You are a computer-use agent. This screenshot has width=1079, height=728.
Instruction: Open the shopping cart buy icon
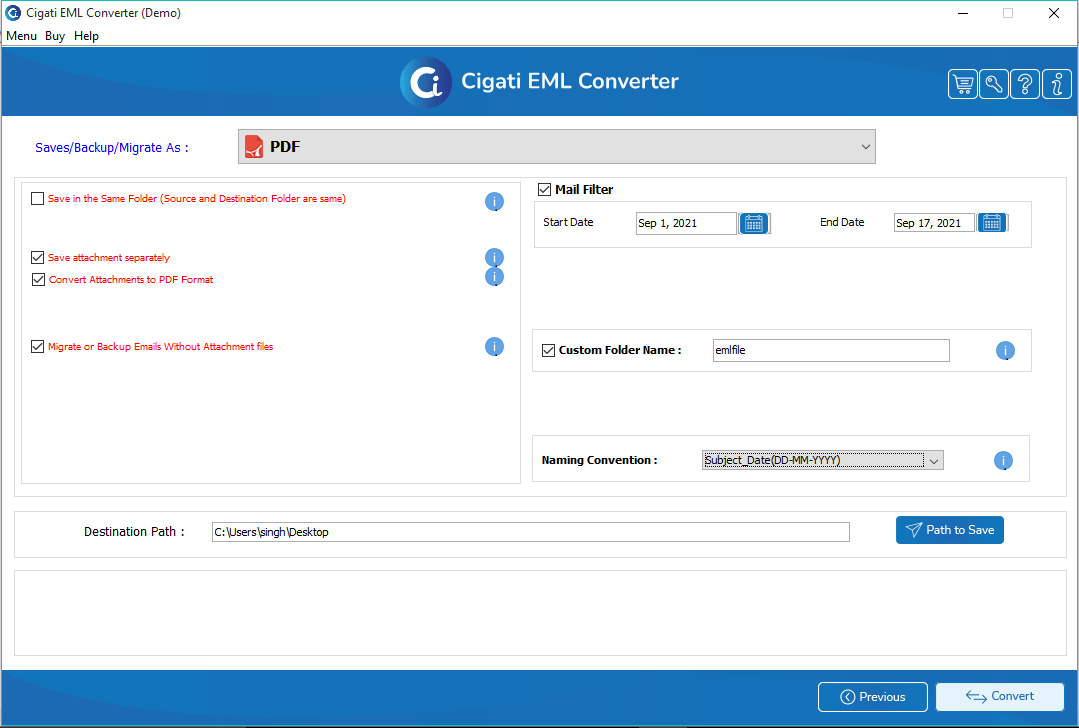[x=963, y=85]
